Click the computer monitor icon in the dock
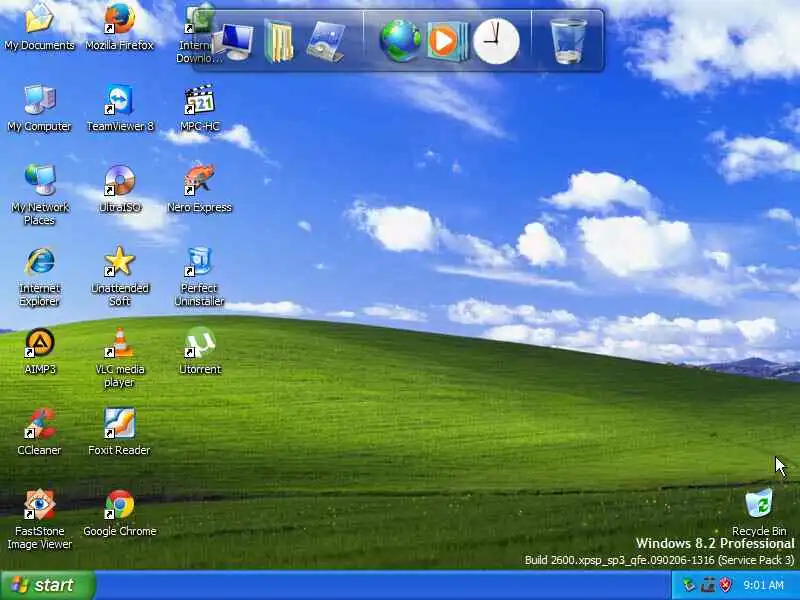The width and height of the screenshot is (800, 600). (235, 42)
